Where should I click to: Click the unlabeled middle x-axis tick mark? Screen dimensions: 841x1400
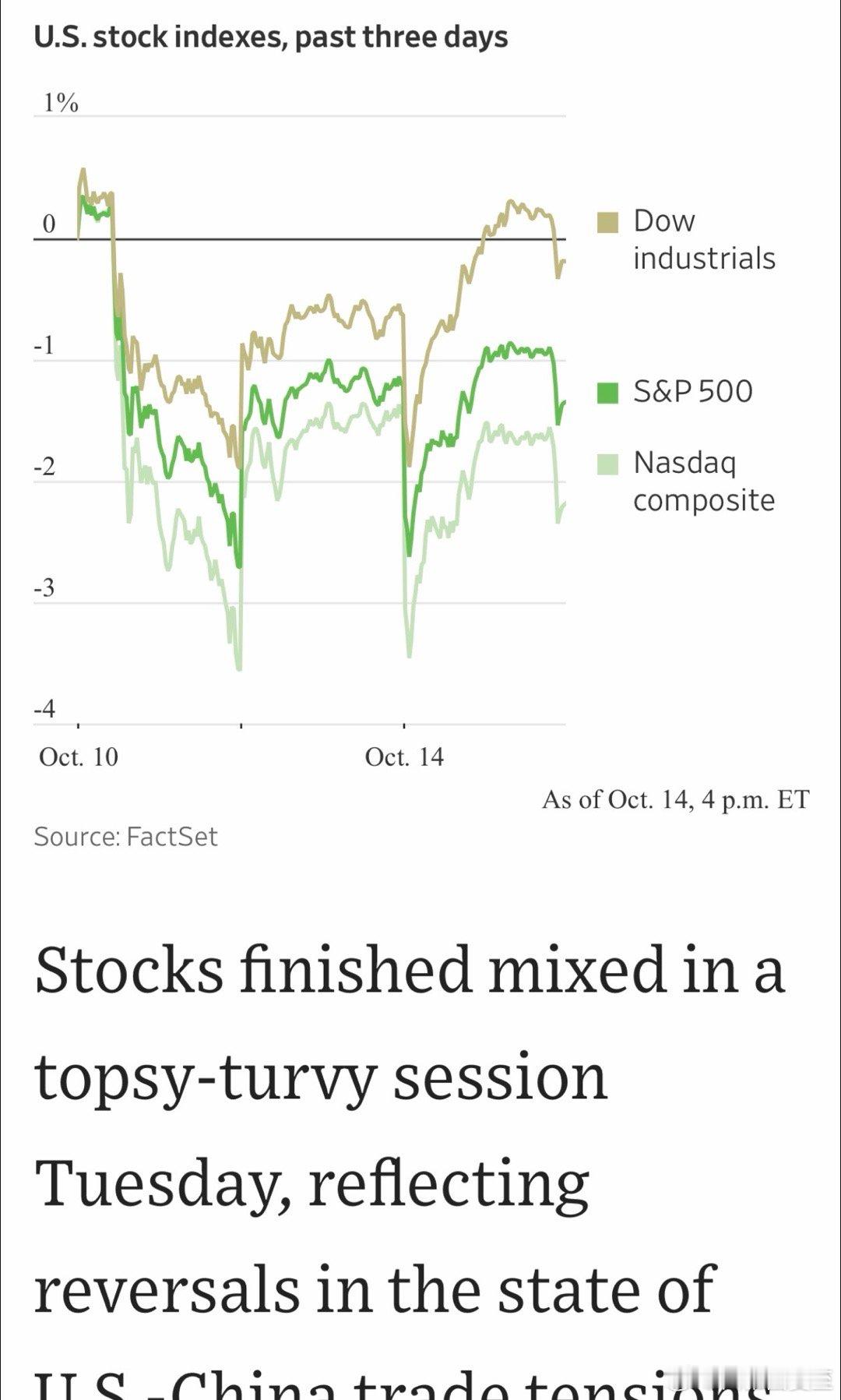(241, 726)
